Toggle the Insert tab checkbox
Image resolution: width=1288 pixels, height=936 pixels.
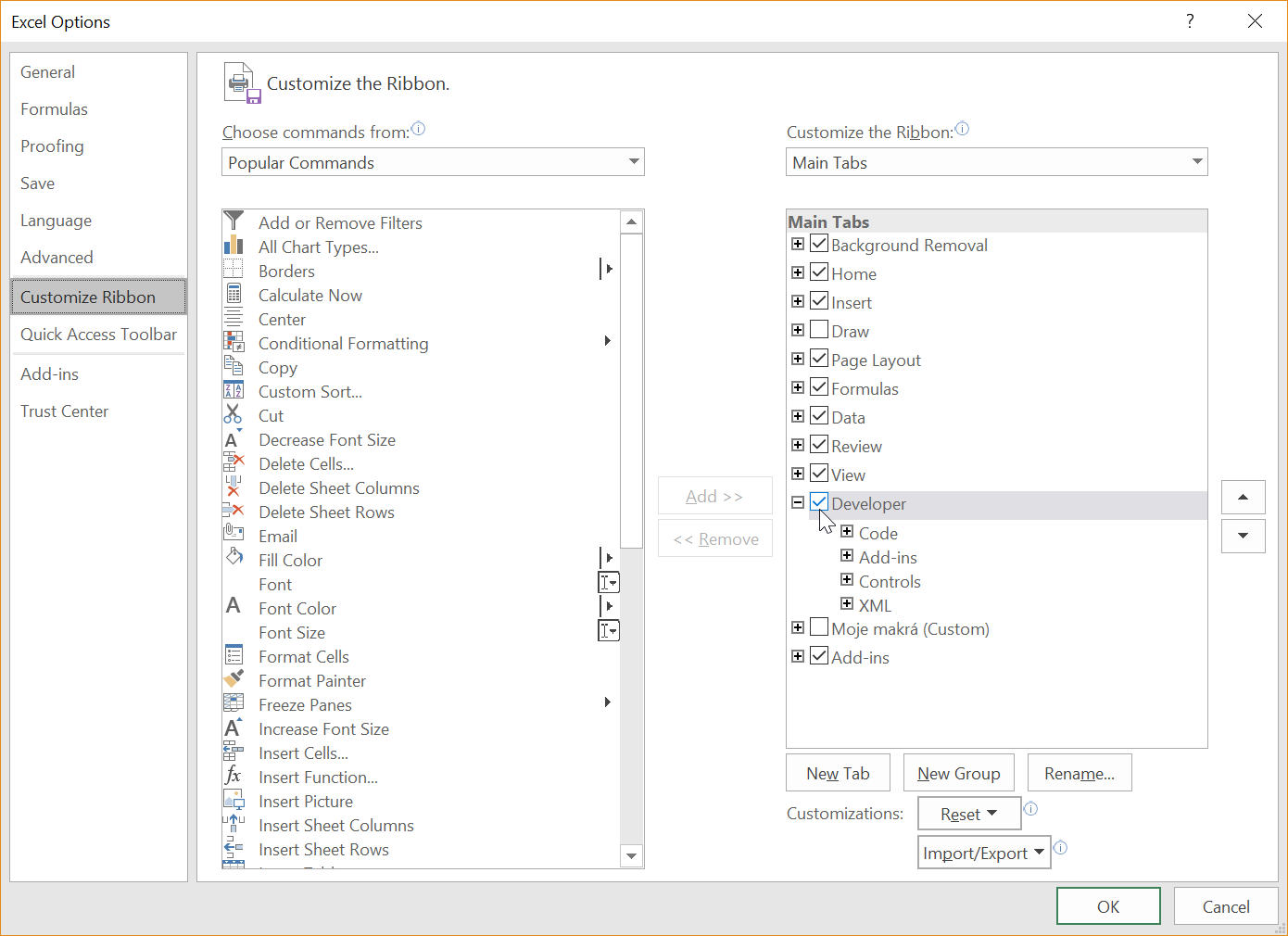[x=819, y=301]
